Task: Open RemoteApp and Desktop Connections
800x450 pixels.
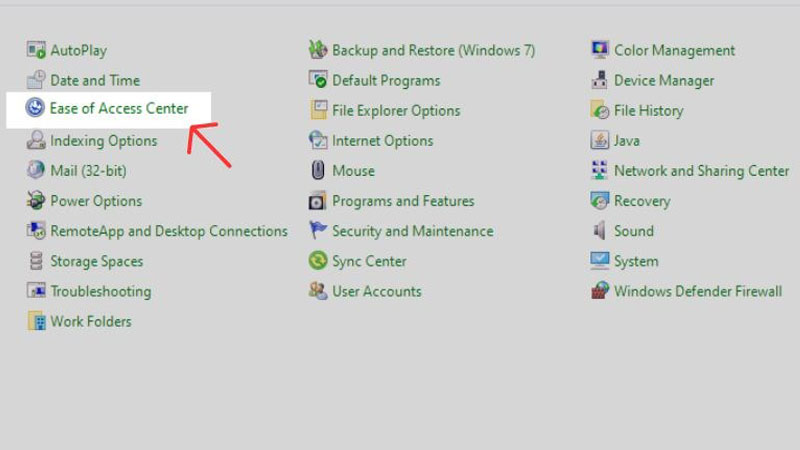Action: 168,231
